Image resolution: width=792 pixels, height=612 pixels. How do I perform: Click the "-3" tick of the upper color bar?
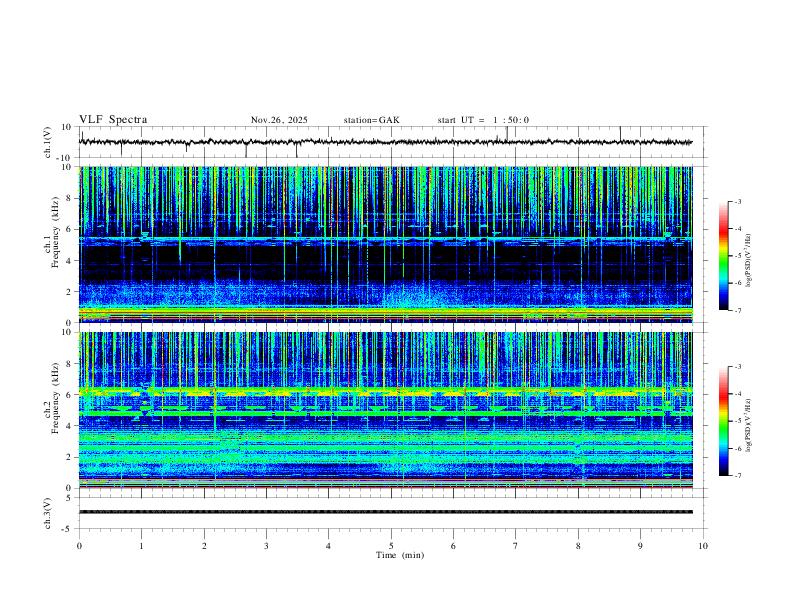pos(737,201)
